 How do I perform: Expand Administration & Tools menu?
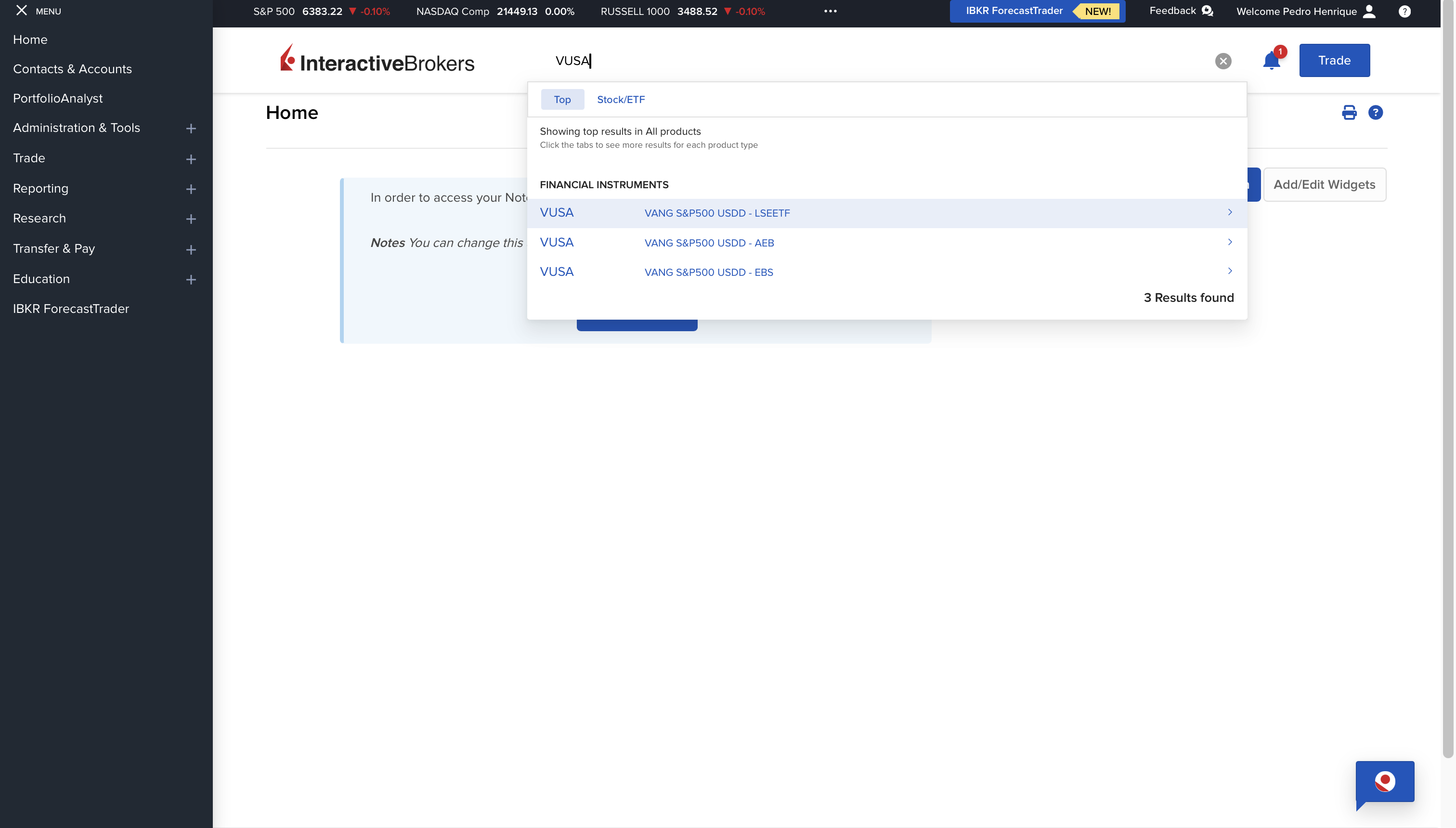[191, 129]
